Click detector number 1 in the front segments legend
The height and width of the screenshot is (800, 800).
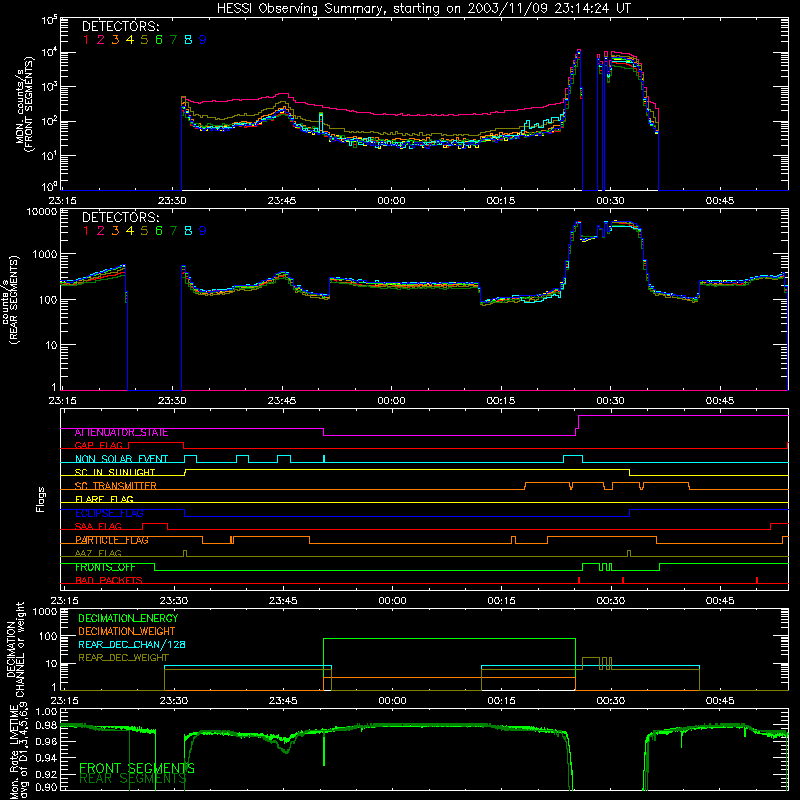tap(86, 40)
